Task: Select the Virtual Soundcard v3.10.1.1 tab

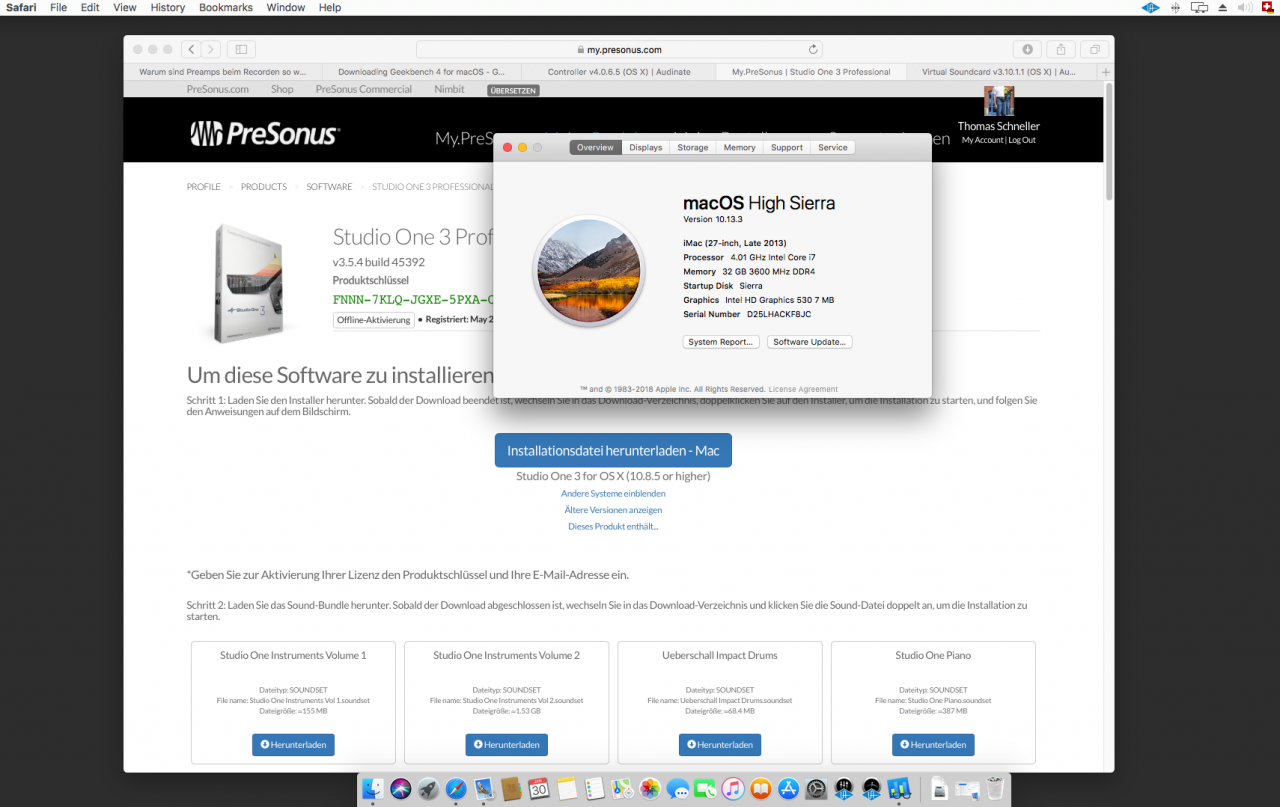Action: point(1003,72)
